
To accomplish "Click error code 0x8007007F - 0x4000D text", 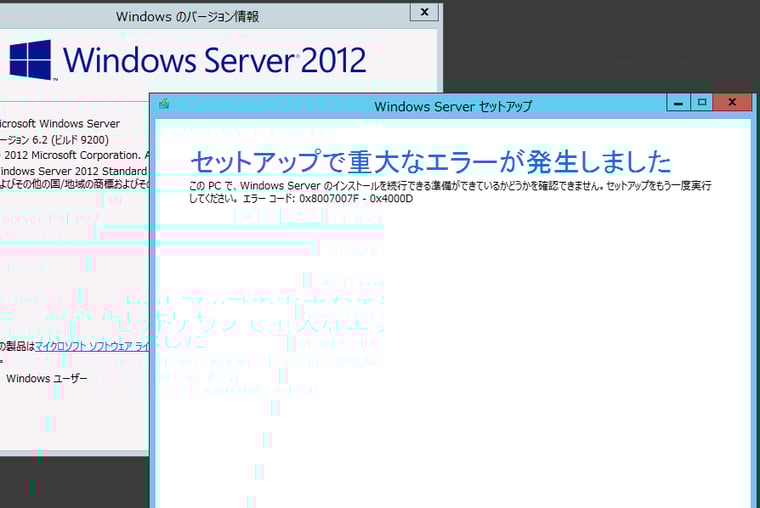I will pyautogui.click(x=356, y=198).
